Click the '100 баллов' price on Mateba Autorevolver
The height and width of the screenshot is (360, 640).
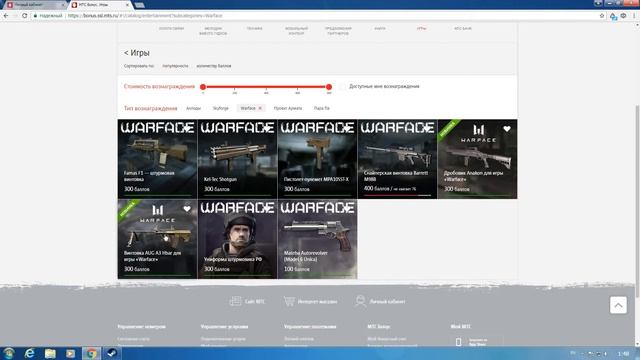297,269
